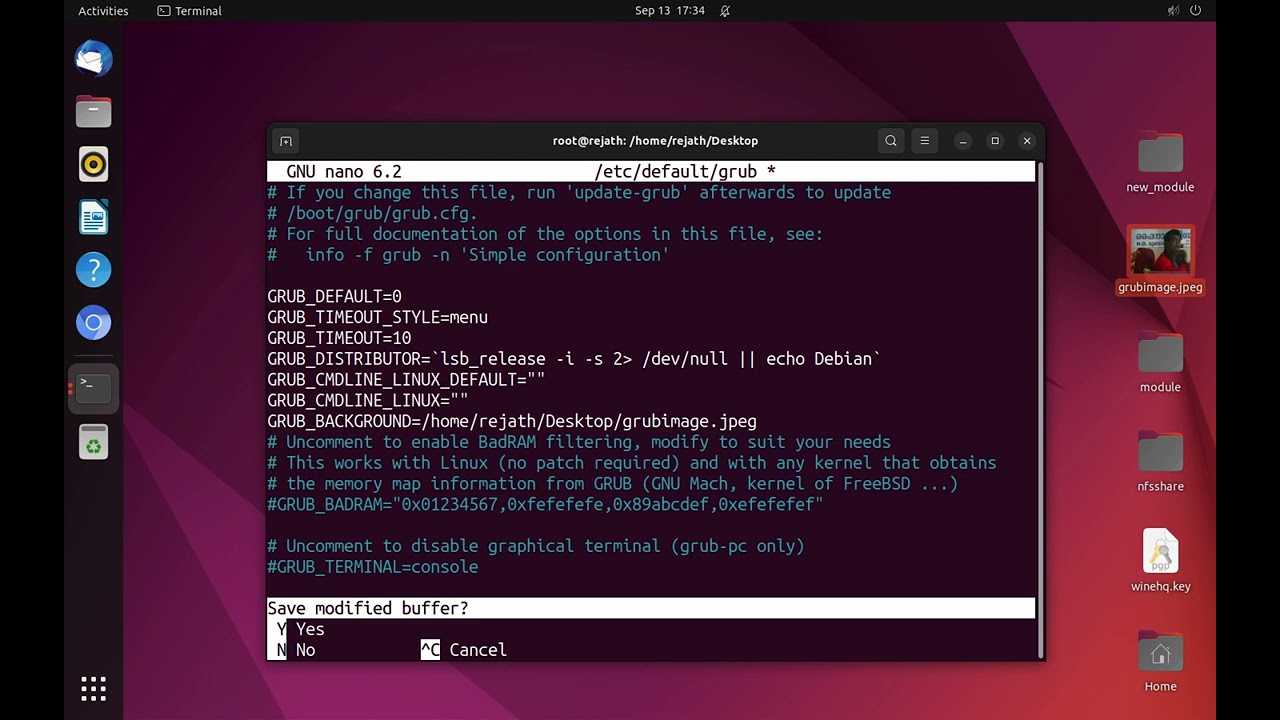Click the terminal title root@rejath: /home/rejath/Desktop
Image resolution: width=1280 pixels, height=720 pixels.
[655, 141]
